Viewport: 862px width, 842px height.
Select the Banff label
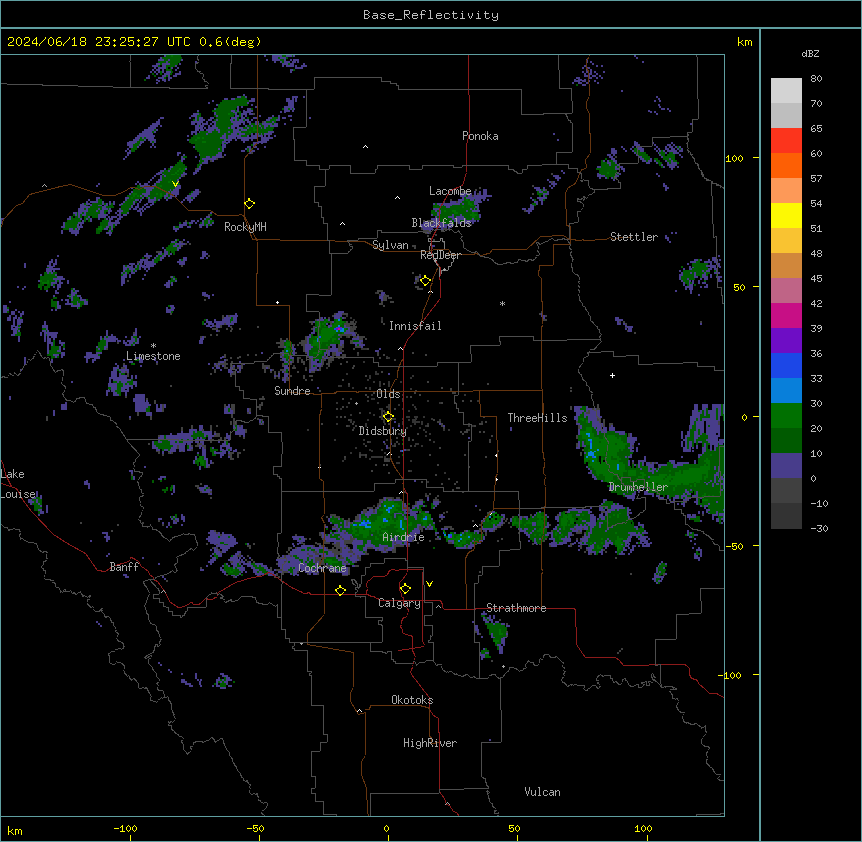click(124, 567)
